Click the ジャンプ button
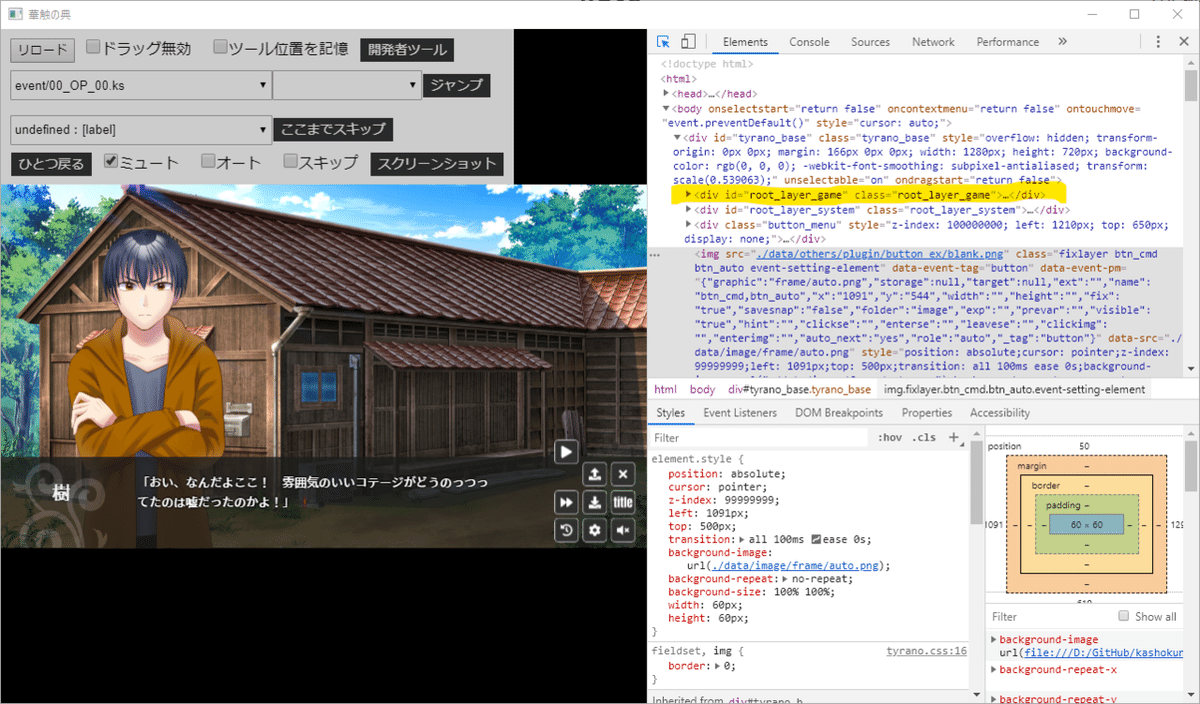Viewport: 1200px width, 704px height. coord(456,85)
